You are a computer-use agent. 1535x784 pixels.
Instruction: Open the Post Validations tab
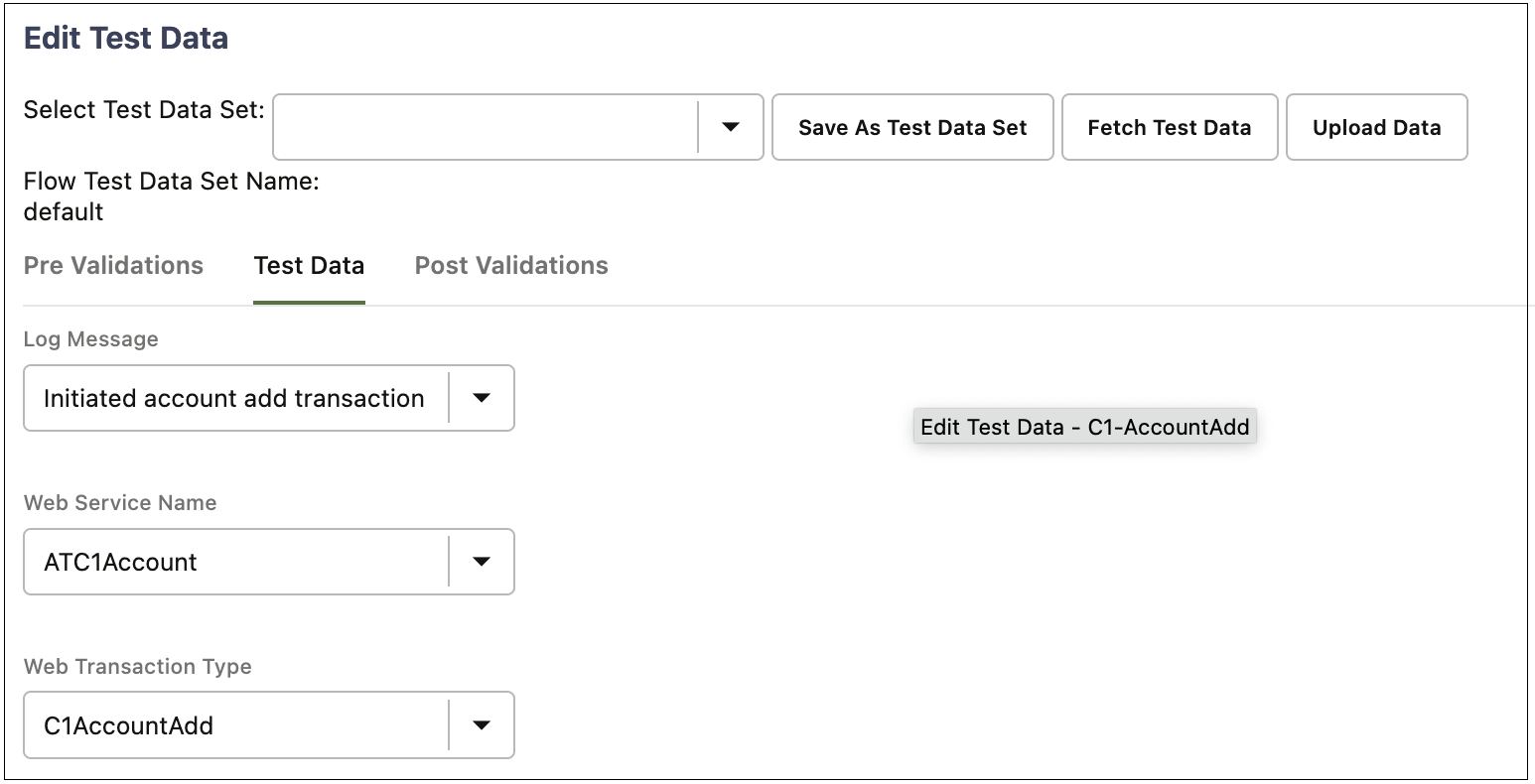click(511, 266)
